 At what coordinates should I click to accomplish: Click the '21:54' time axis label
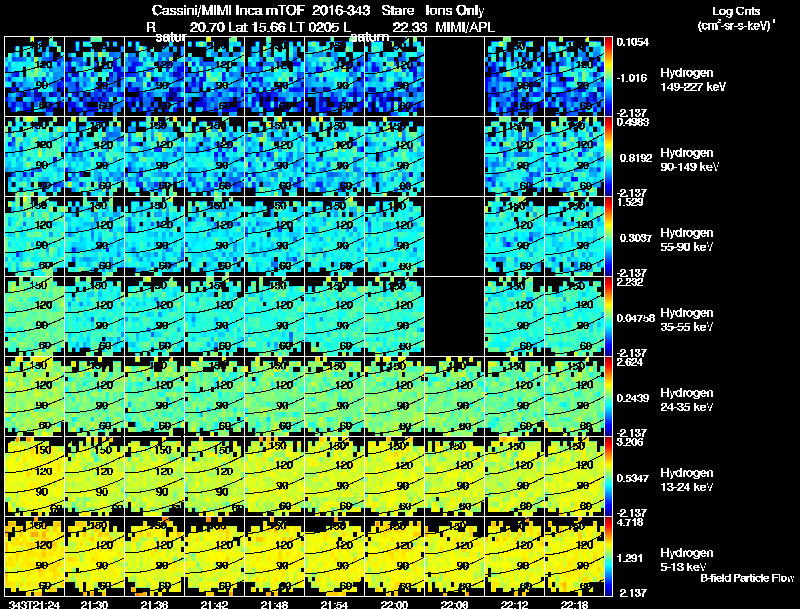tap(335, 605)
